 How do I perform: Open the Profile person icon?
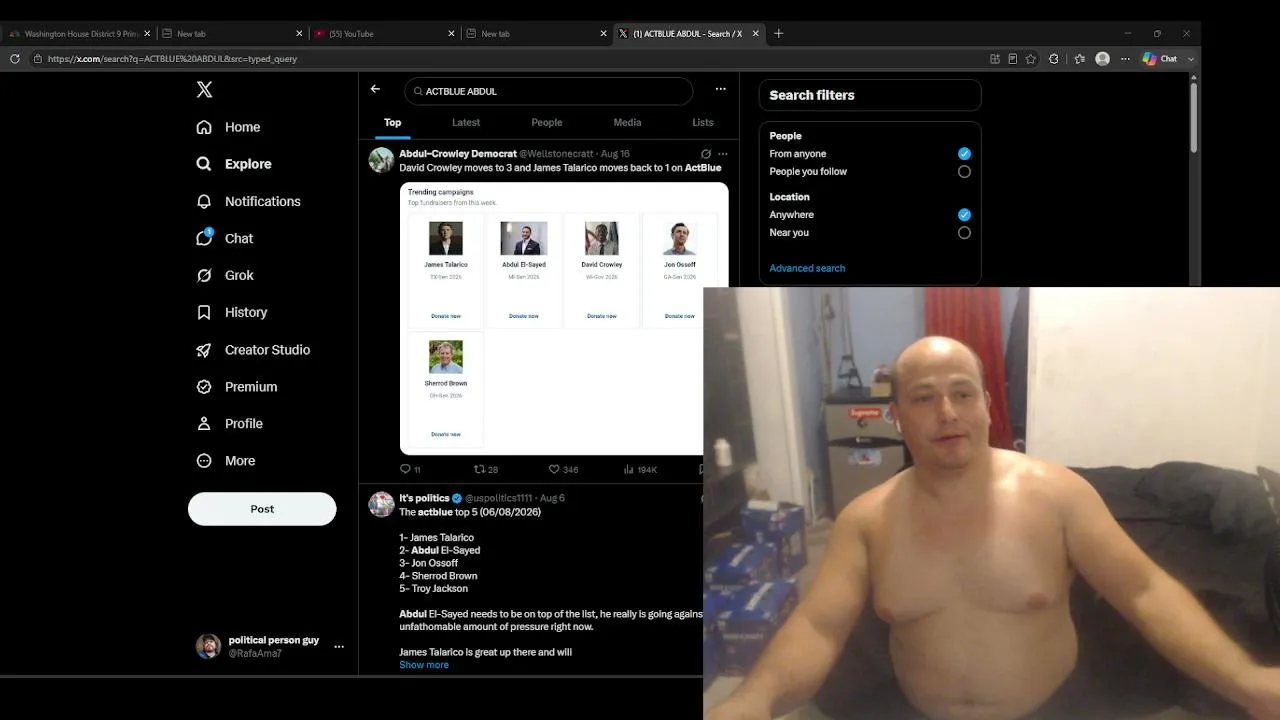click(x=204, y=424)
